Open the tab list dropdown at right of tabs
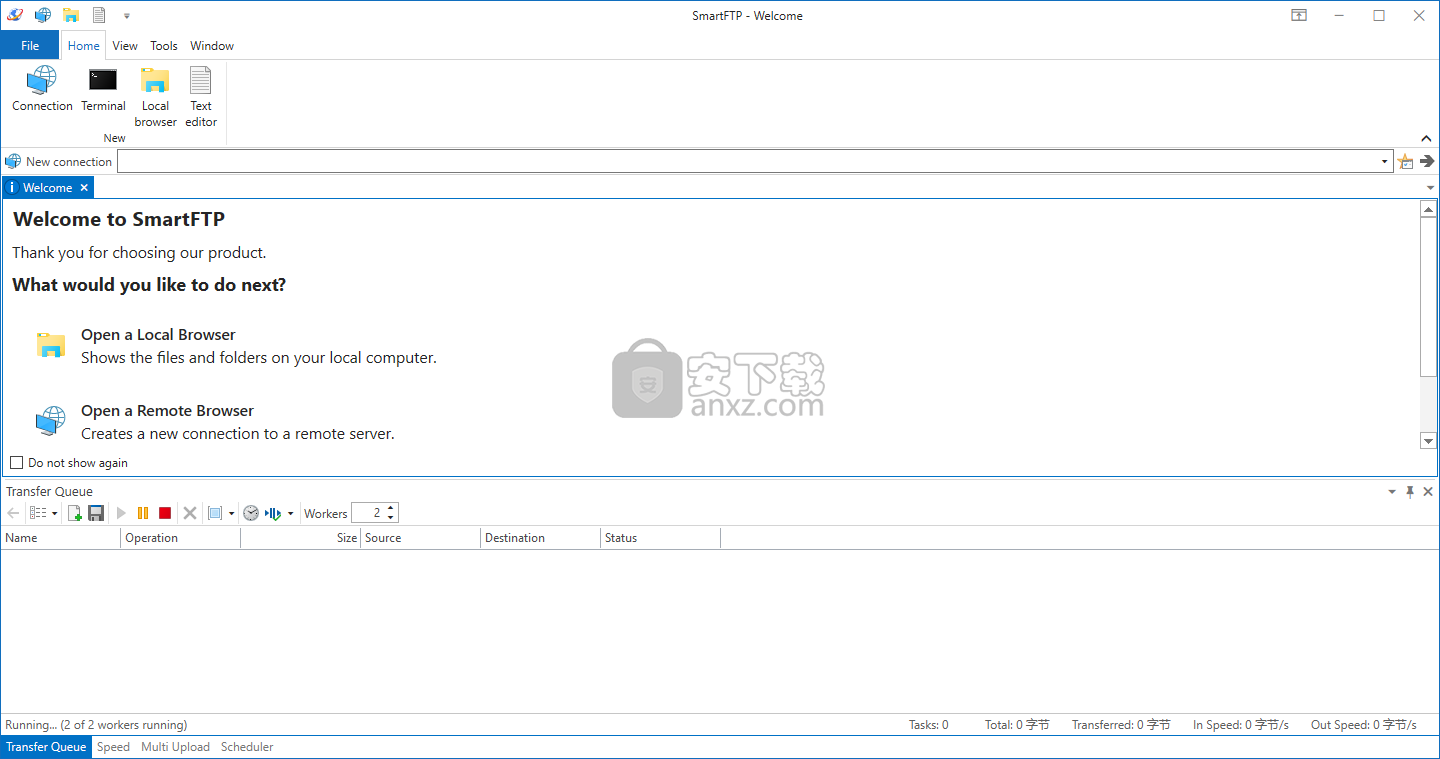 click(x=1429, y=187)
